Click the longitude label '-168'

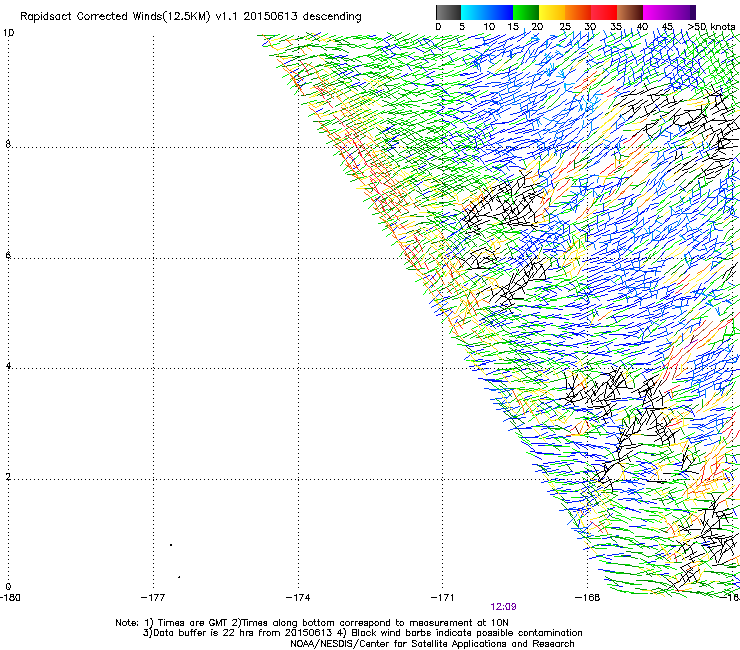point(588,598)
